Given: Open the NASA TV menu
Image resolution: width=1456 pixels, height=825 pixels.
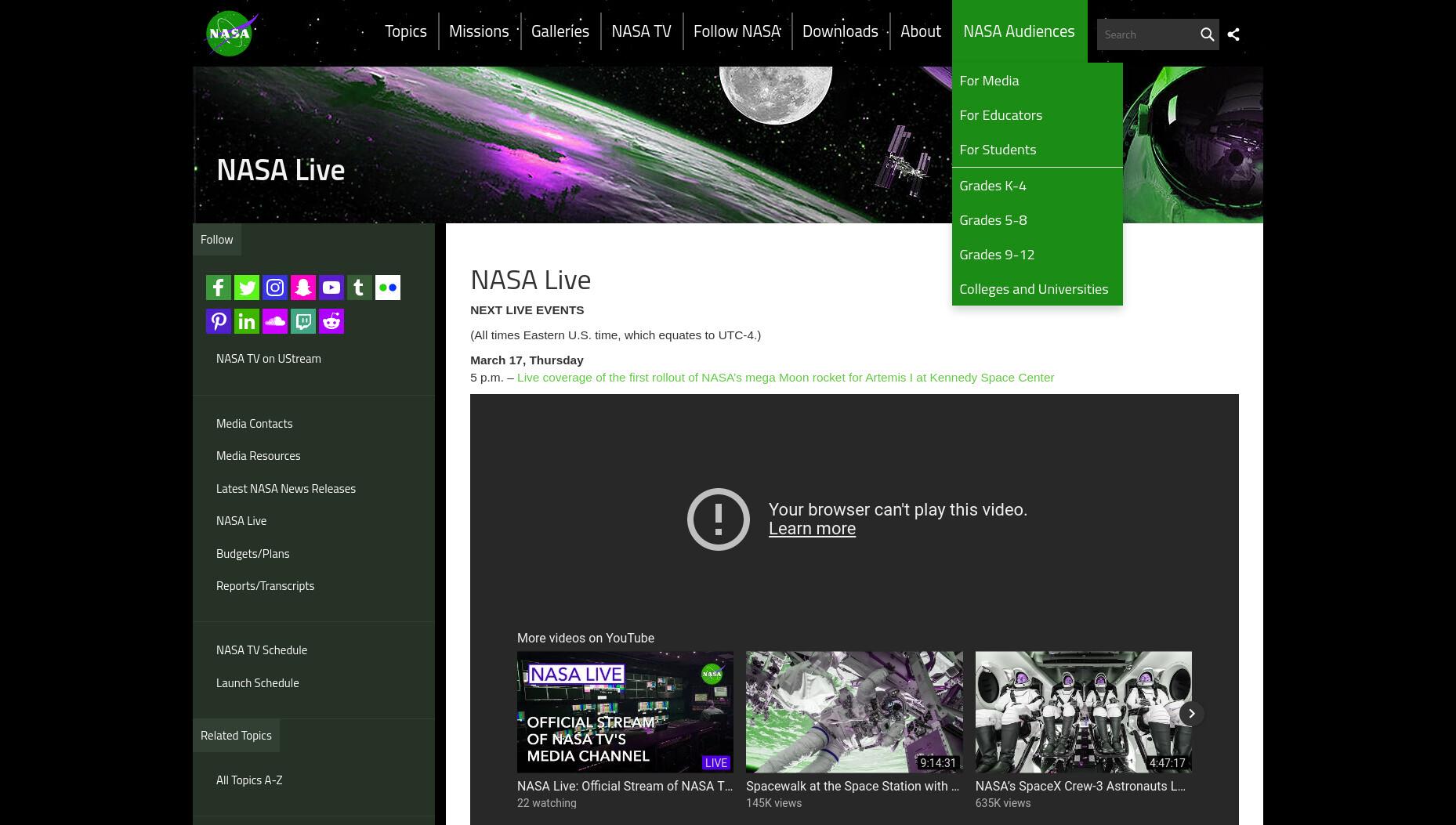Looking at the screenshot, I should coord(641,31).
